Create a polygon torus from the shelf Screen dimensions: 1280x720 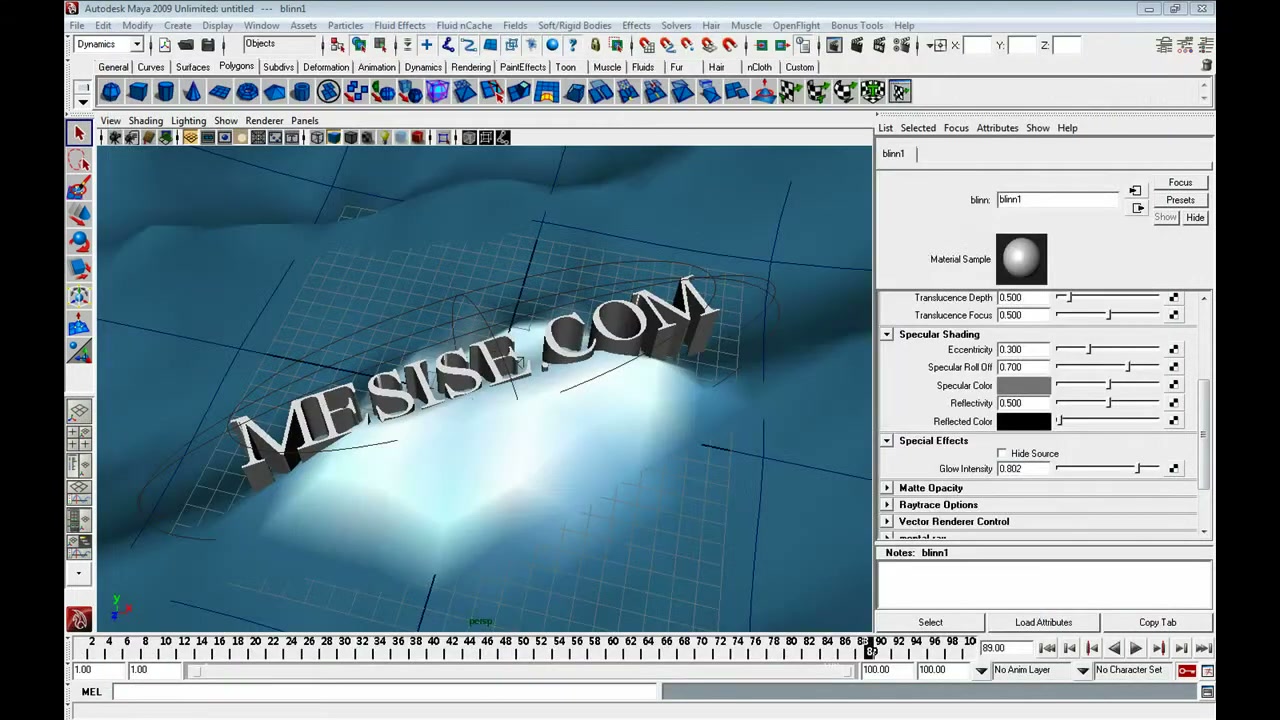(x=247, y=92)
